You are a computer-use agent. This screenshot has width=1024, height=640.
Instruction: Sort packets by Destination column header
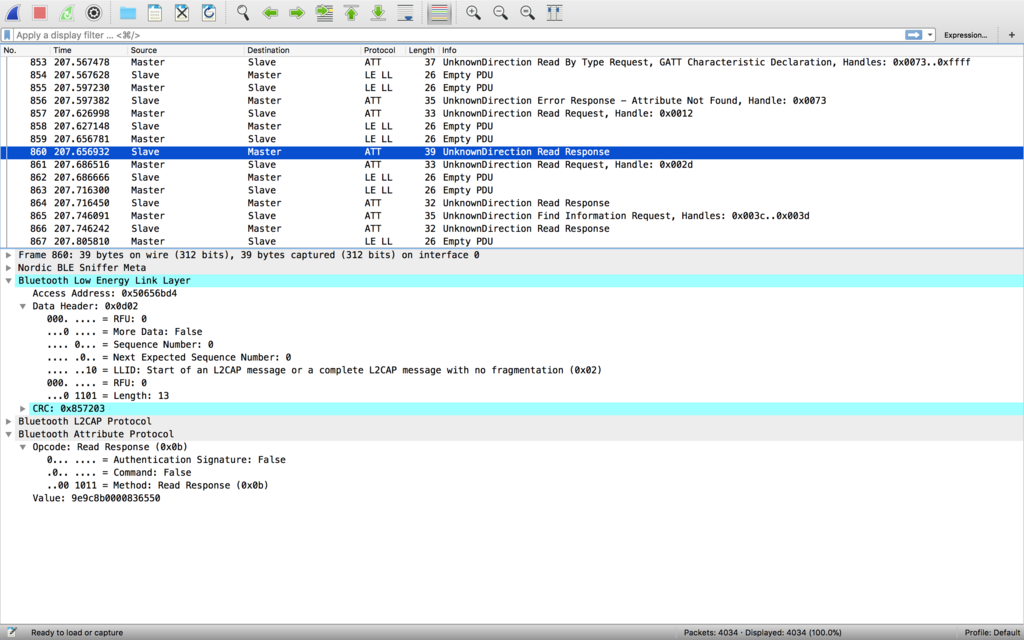point(303,50)
